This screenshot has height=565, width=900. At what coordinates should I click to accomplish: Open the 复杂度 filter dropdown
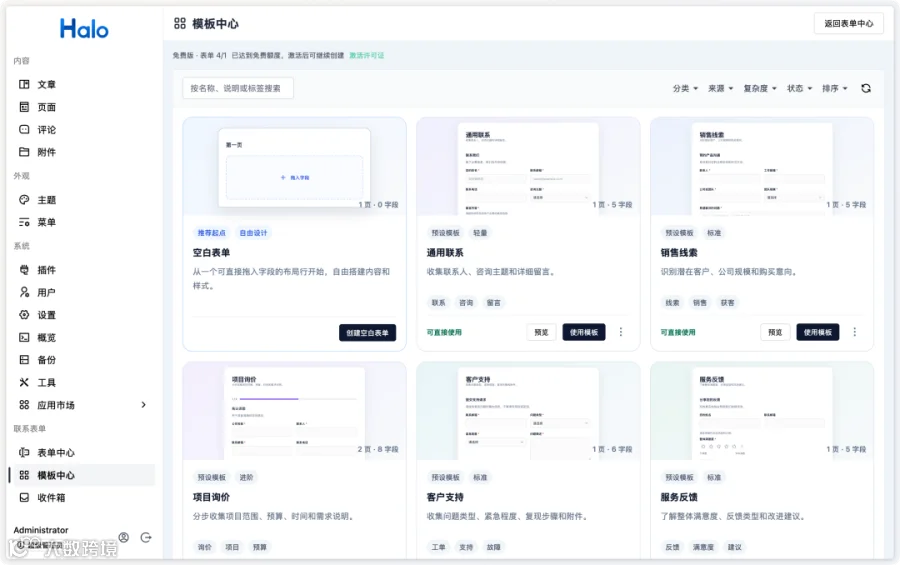[760, 88]
